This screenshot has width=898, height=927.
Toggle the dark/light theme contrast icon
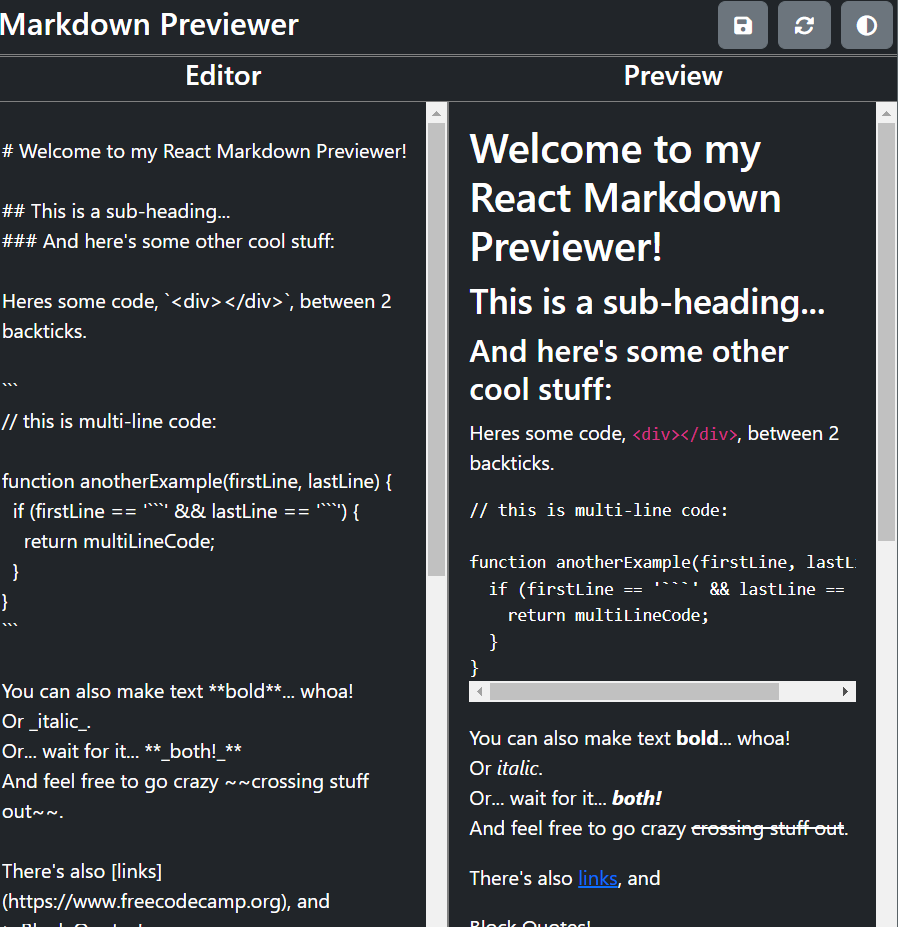coord(866,26)
